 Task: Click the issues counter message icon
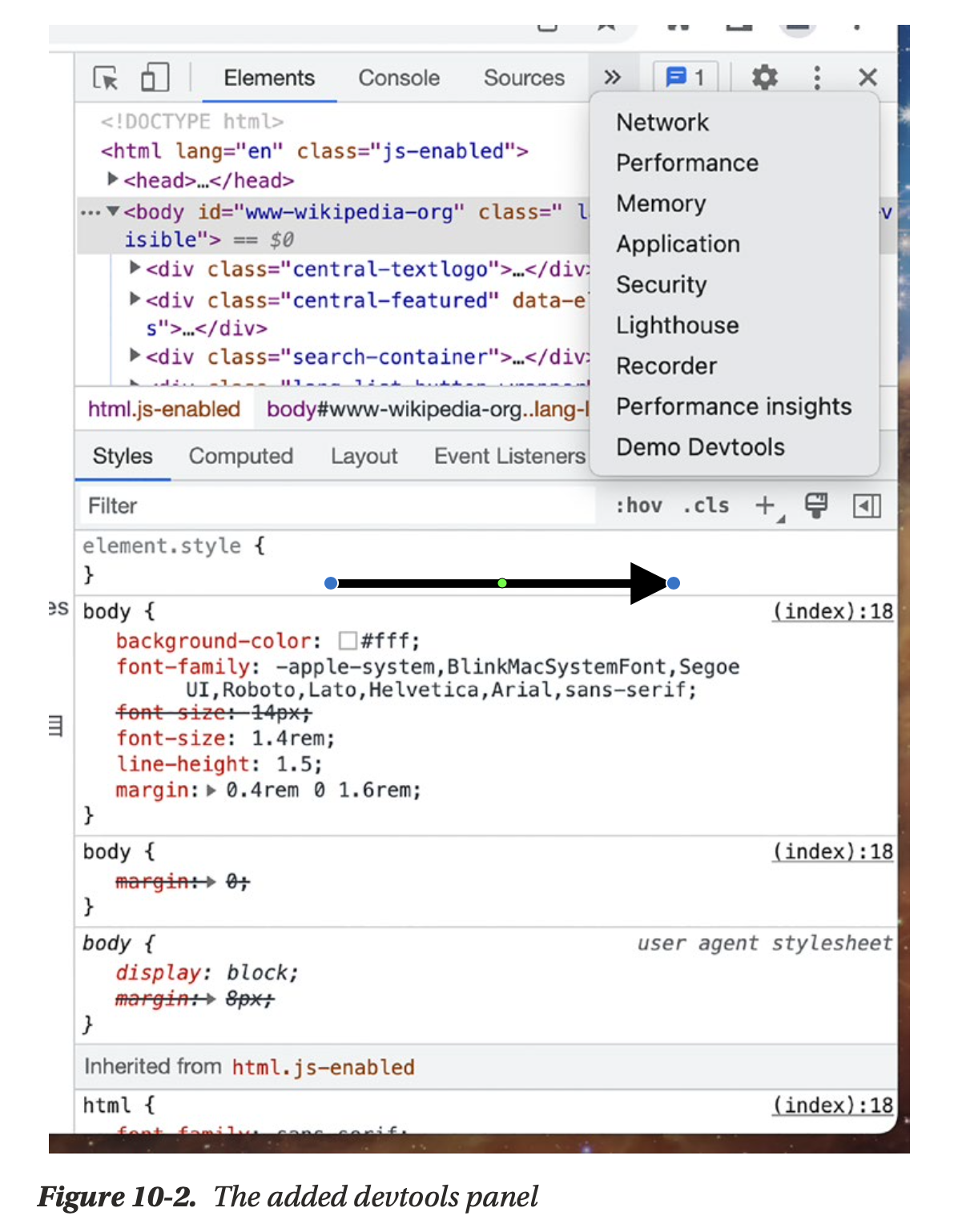coord(685,78)
